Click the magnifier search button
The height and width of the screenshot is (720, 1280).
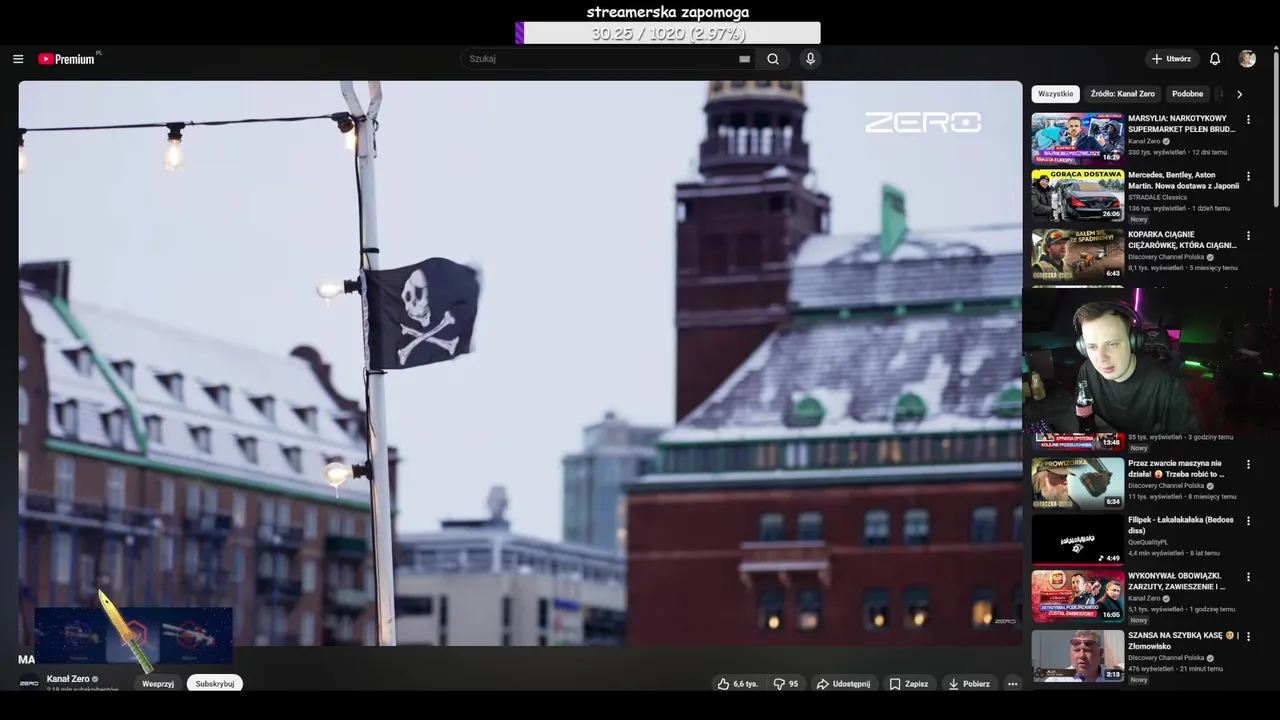(773, 59)
